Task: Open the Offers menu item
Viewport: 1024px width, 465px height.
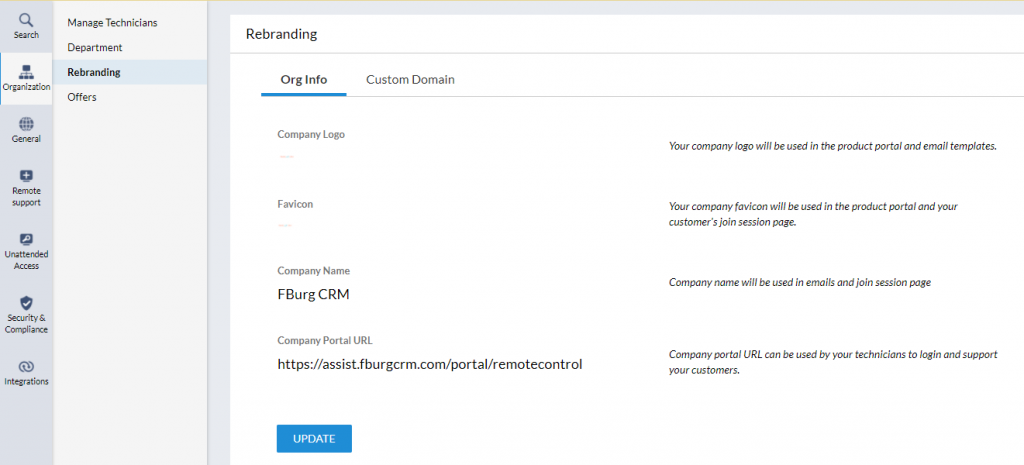Action: pyautogui.click(x=82, y=97)
